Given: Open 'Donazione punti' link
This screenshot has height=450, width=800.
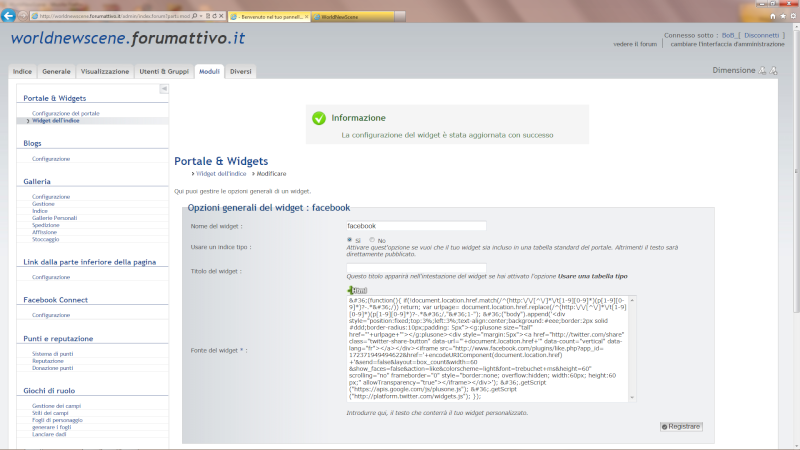Looking at the screenshot, I should coord(52,368).
